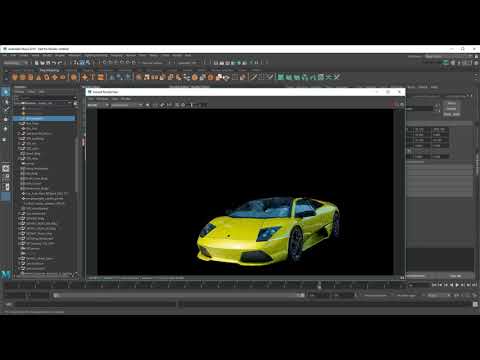This screenshot has height=360, width=480.
Task: Click the current time marker on timeline
Action: 319,285
